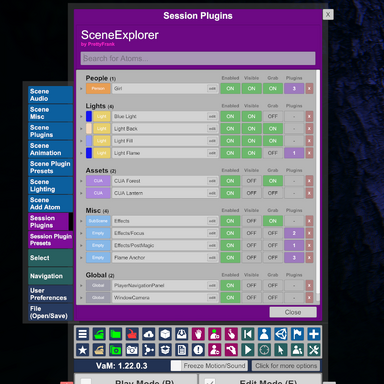The width and height of the screenshot is (384, 384).
Task: Click the Unity logo icon
Action: 281,334
